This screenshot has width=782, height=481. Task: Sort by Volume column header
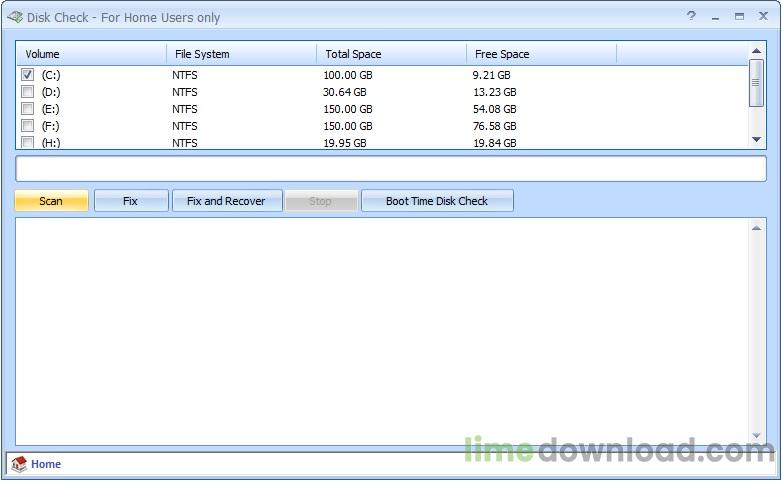click(x=90, y=54)
